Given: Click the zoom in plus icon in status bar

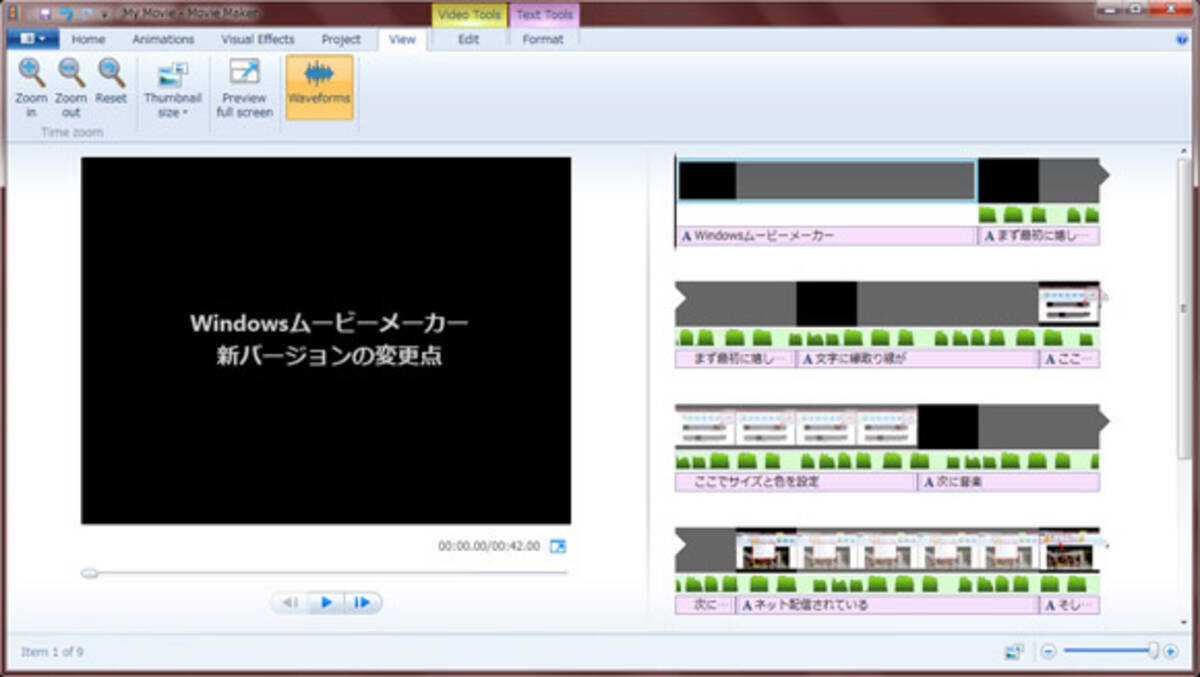Looking at the screenshot, I should (1171, 651).
